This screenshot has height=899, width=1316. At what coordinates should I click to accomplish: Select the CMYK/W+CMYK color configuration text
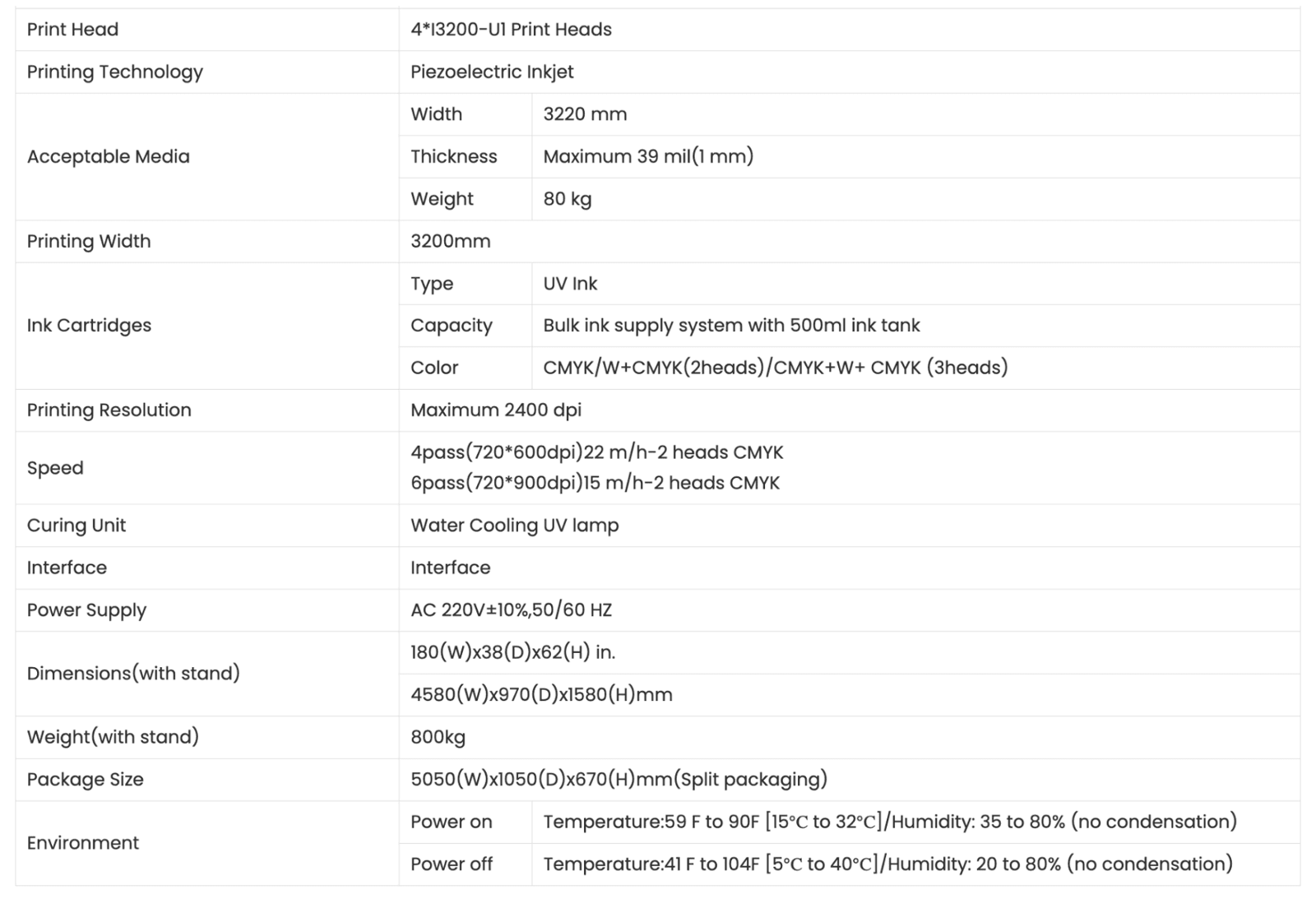(x=775, y=368)
